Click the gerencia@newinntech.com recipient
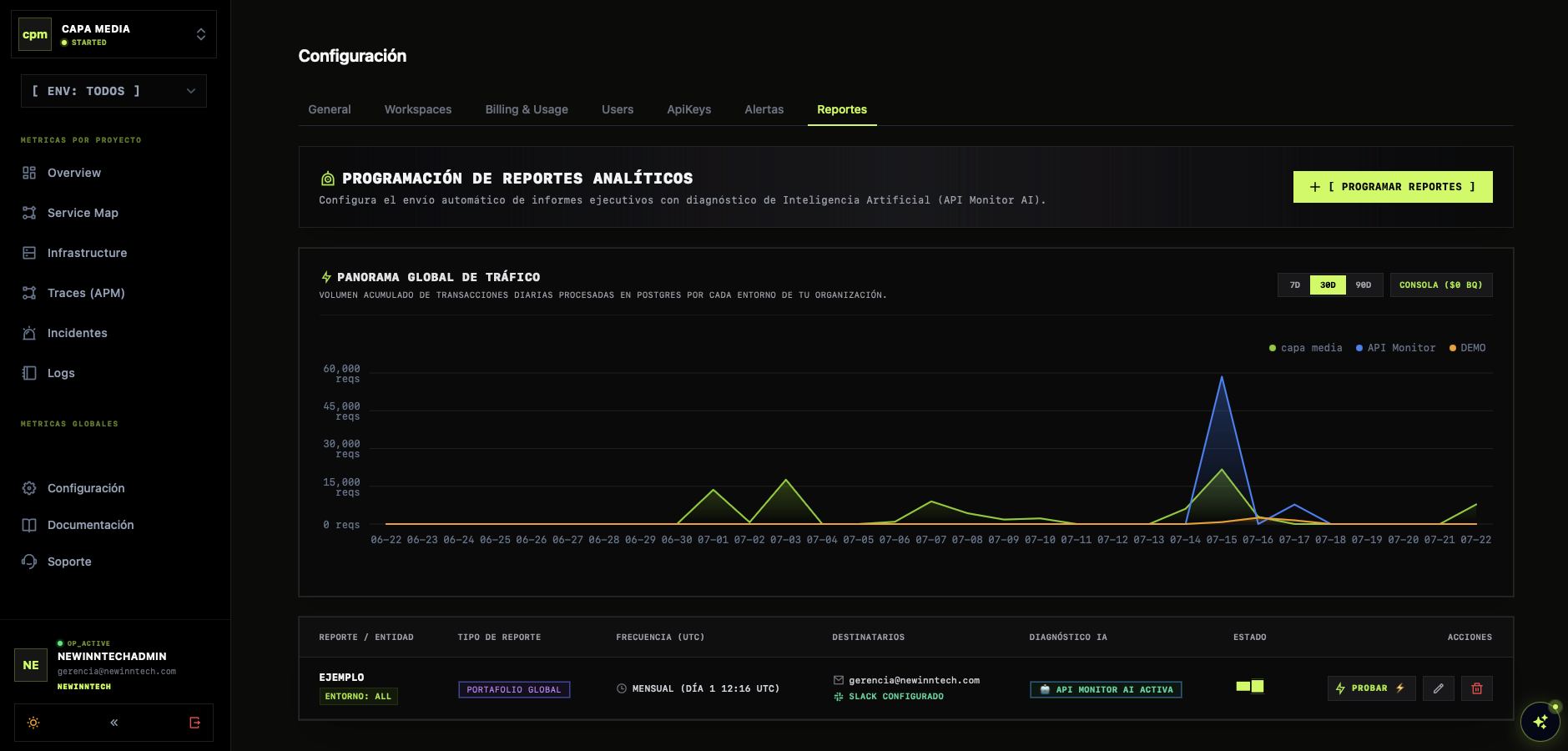Image resolution: width=1568 pixels, height=751 pixels. point(914,680)
